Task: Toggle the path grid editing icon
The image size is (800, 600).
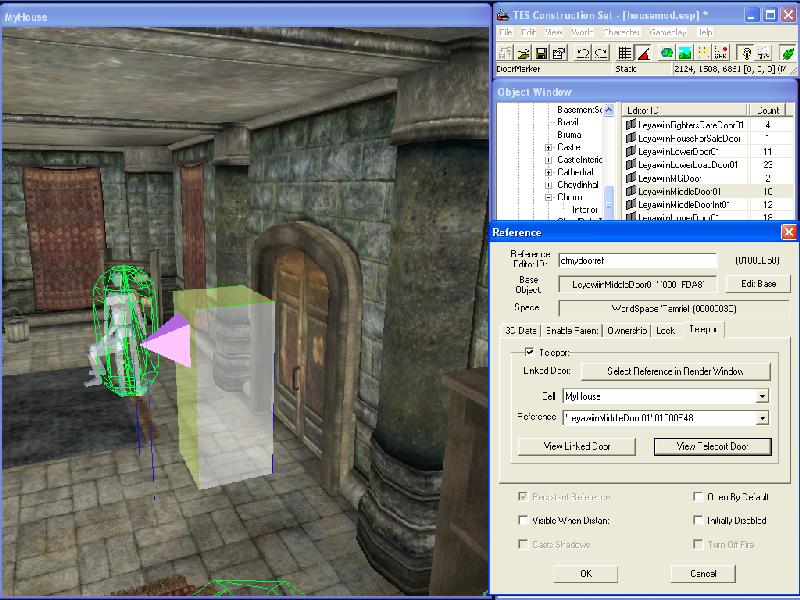Action: pyautogui.click(x=704, y=53)
